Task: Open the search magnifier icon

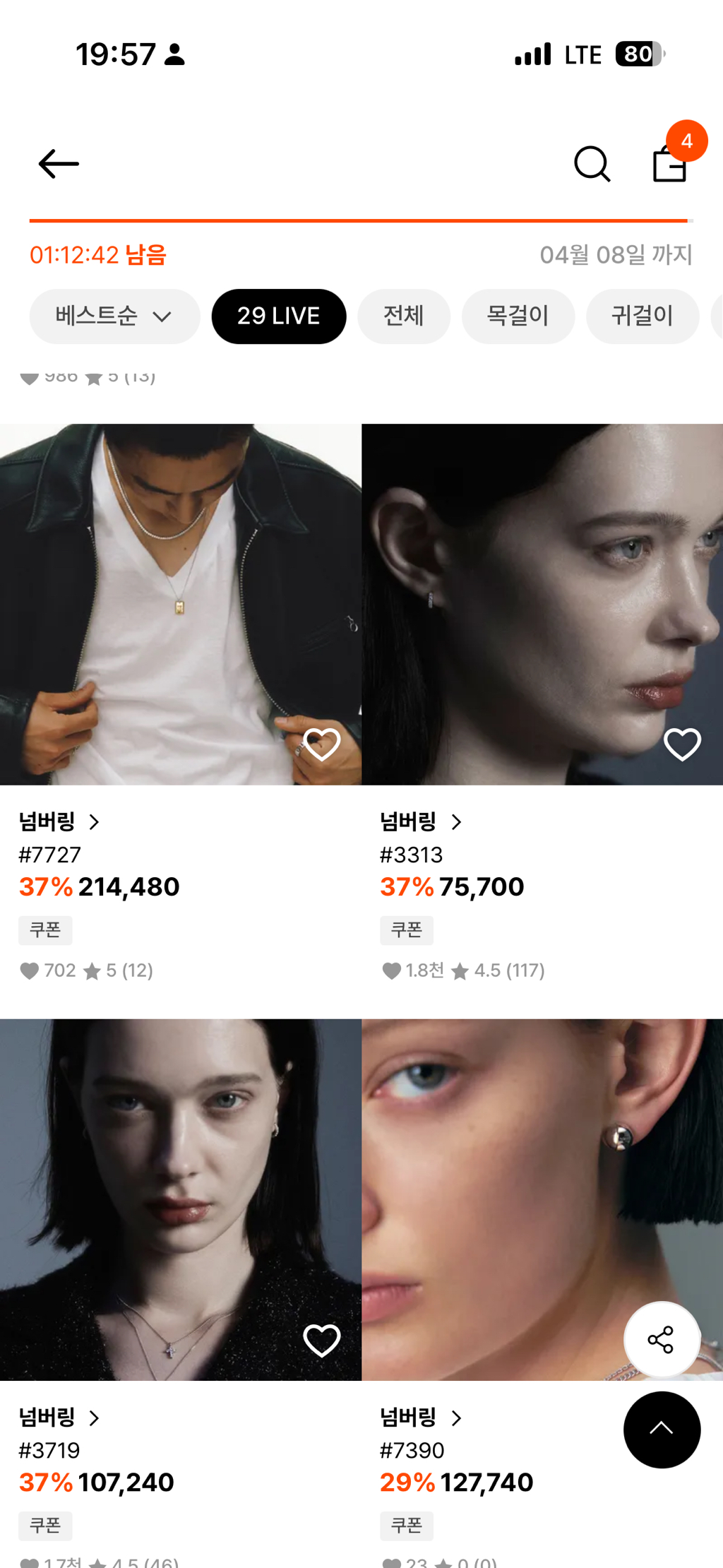Action: coord(592,164)
